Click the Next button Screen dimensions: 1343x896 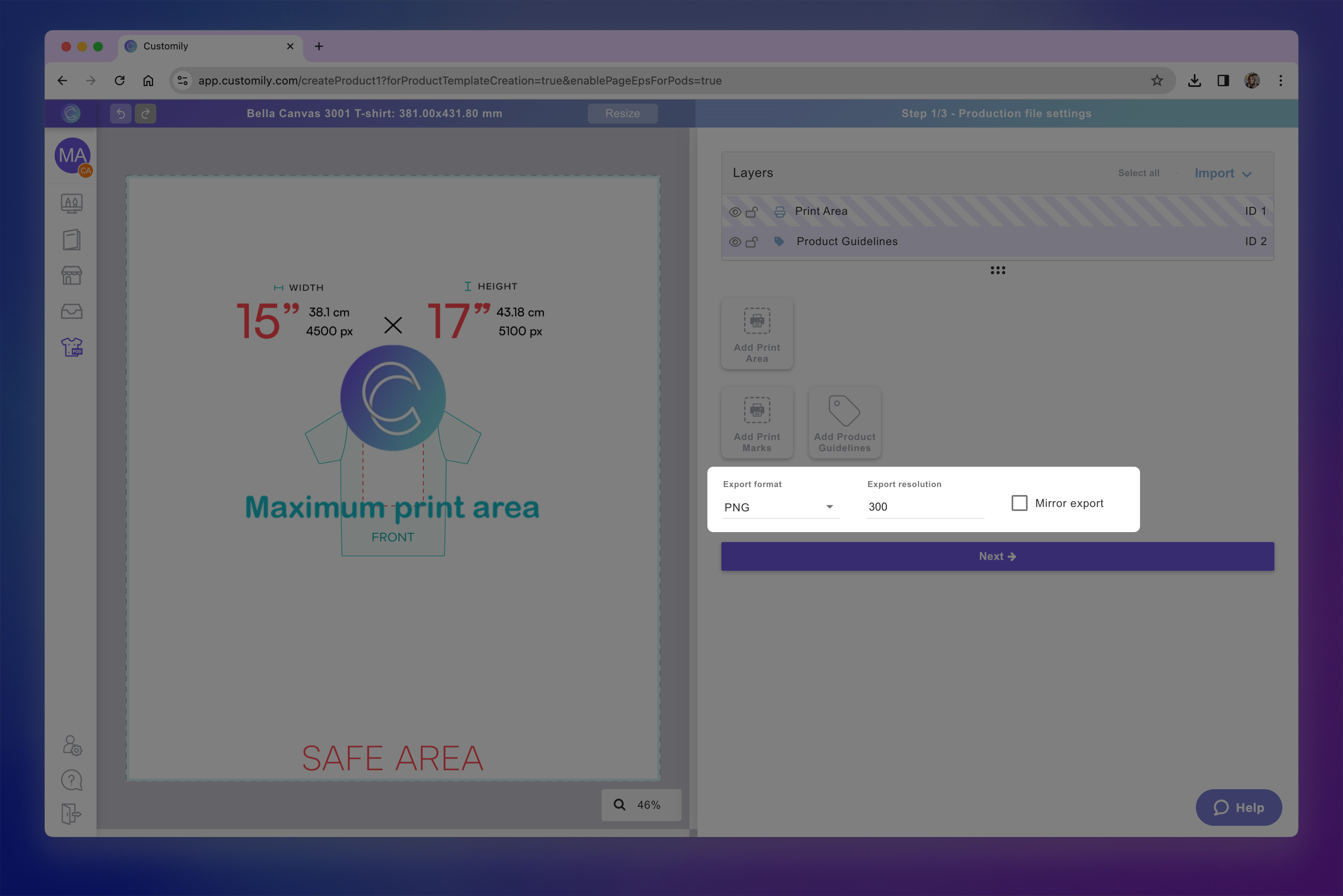point(996,556)
